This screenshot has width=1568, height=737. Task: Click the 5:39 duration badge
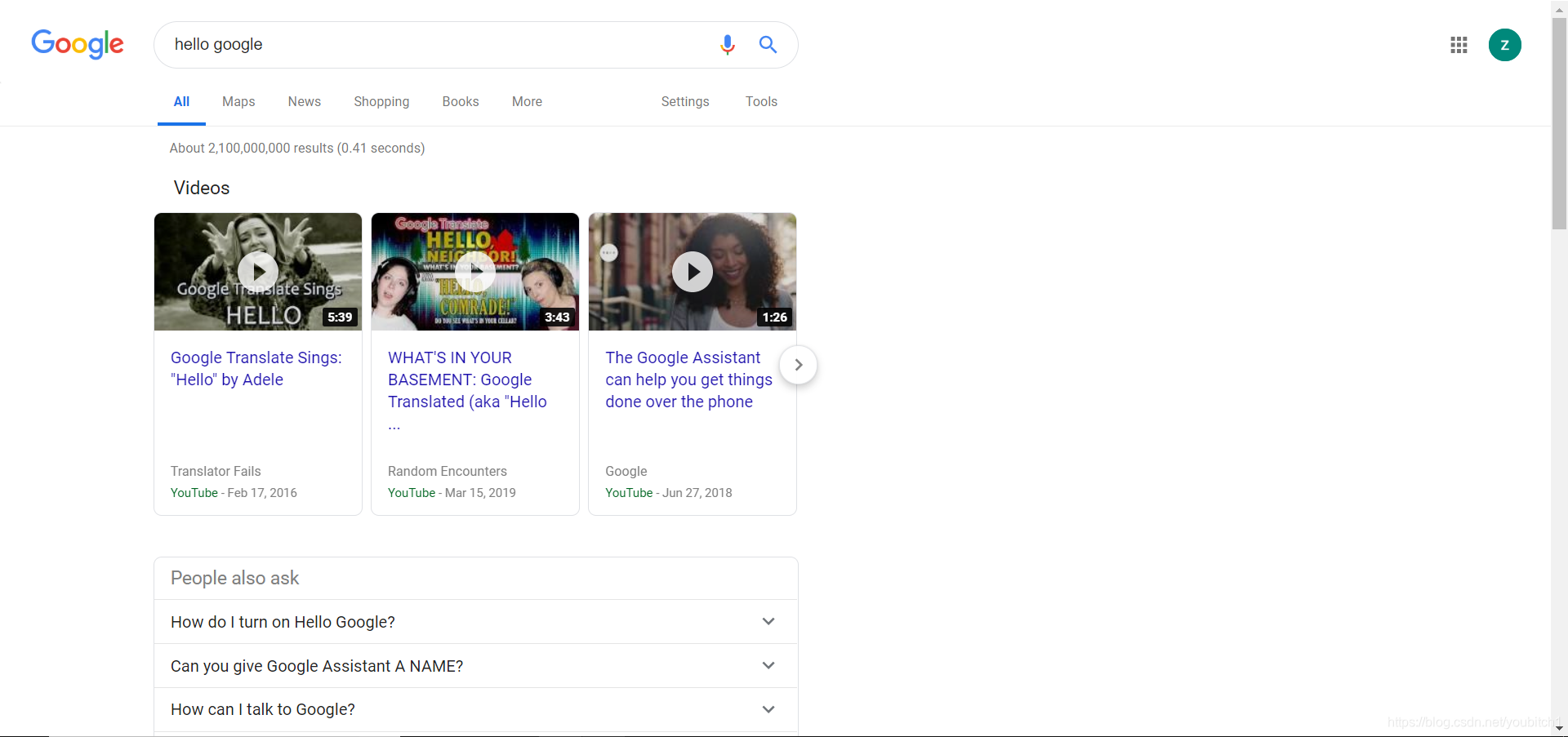pos(340,317)
